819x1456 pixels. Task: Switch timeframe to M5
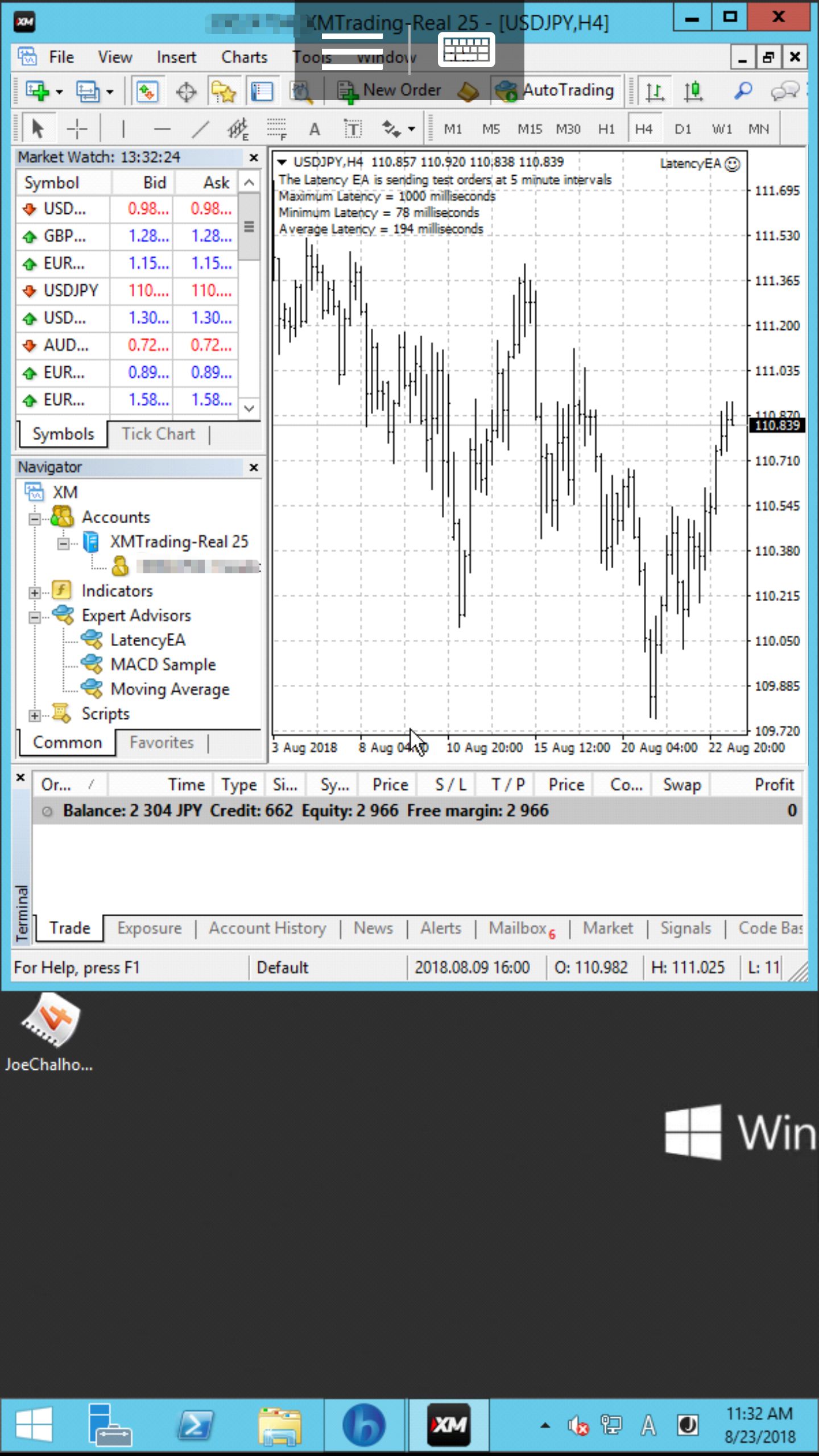[x=491, y=129]
